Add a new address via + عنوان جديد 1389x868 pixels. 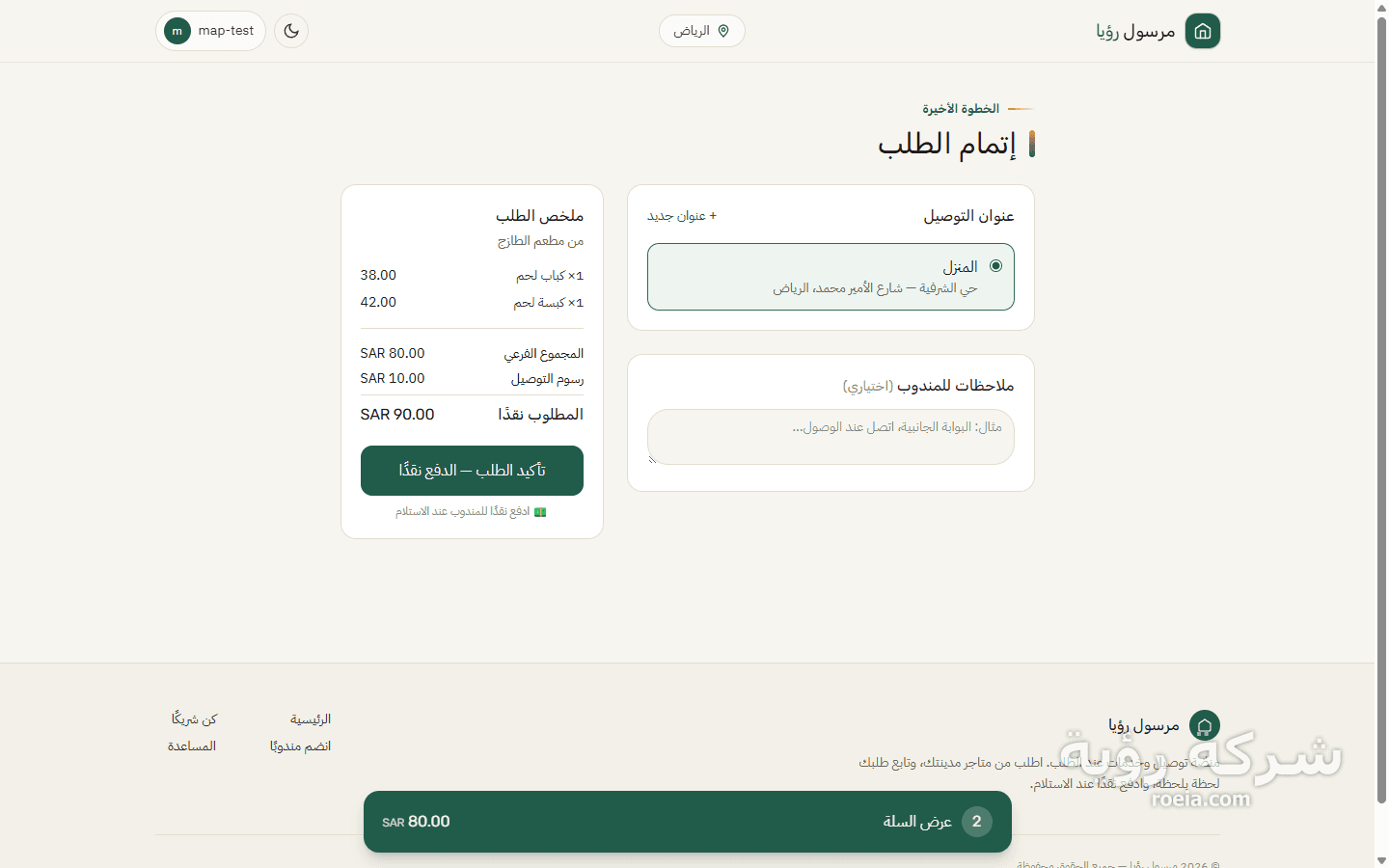(682, 216)
